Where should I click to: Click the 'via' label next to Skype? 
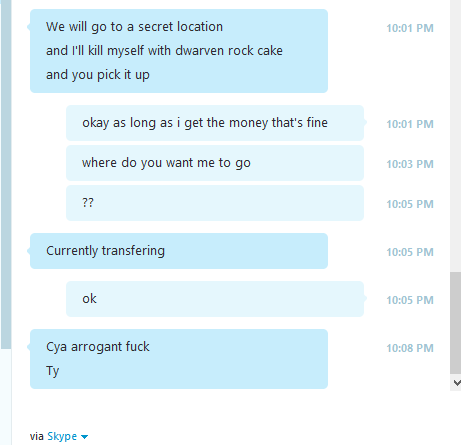(37, 436)
